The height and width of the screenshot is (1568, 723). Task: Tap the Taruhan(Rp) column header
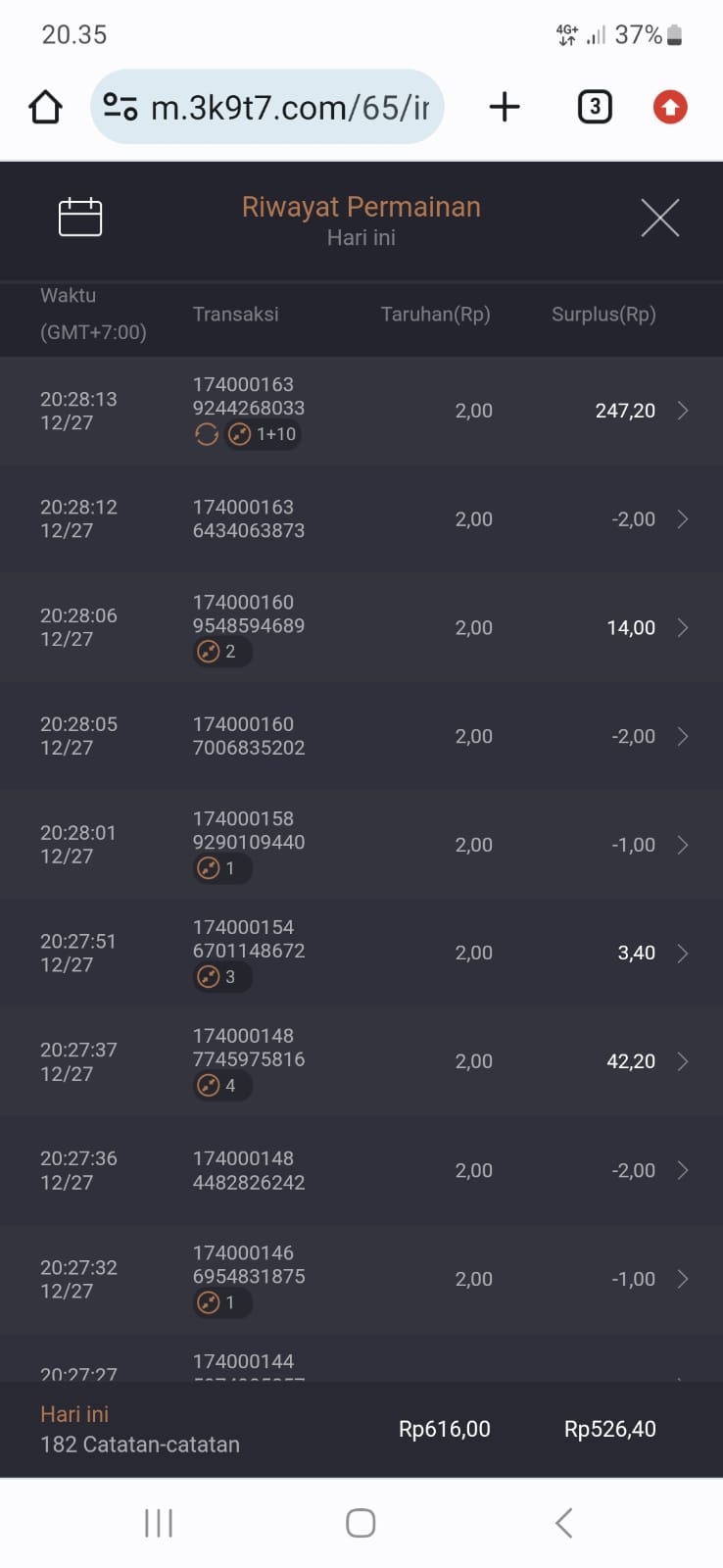point(435,314)
